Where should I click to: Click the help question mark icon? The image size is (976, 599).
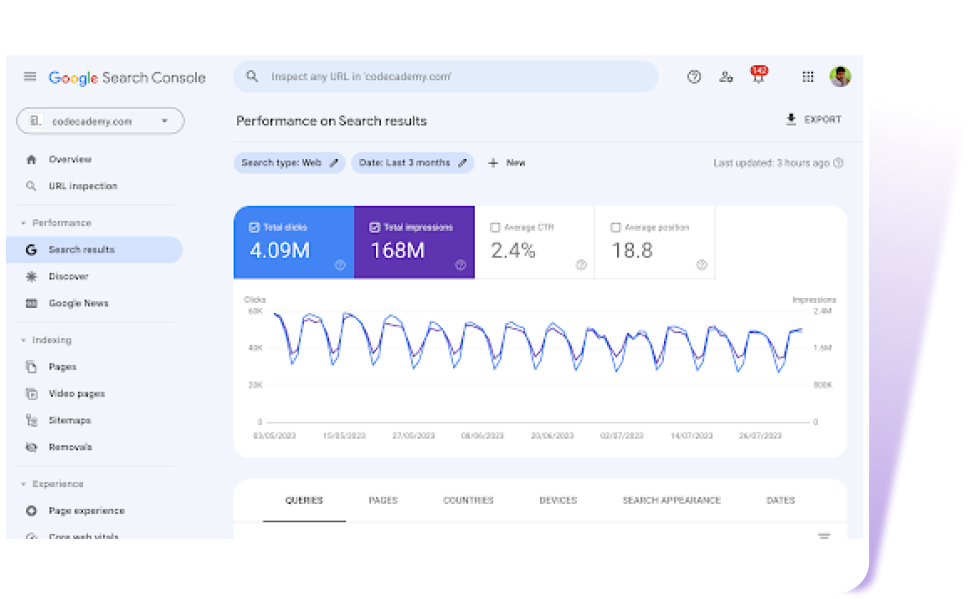[x=694, y=77]
